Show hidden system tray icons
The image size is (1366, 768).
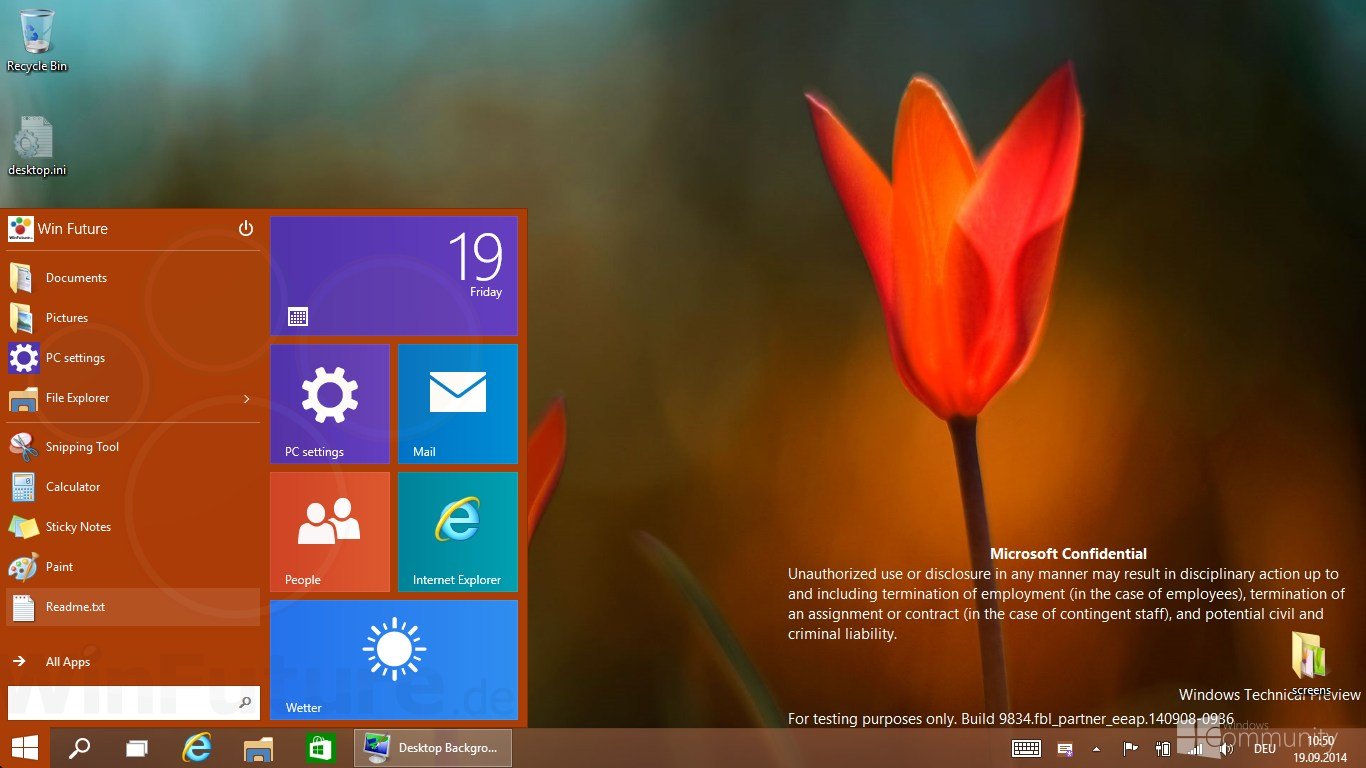[x=1096, y=749]
